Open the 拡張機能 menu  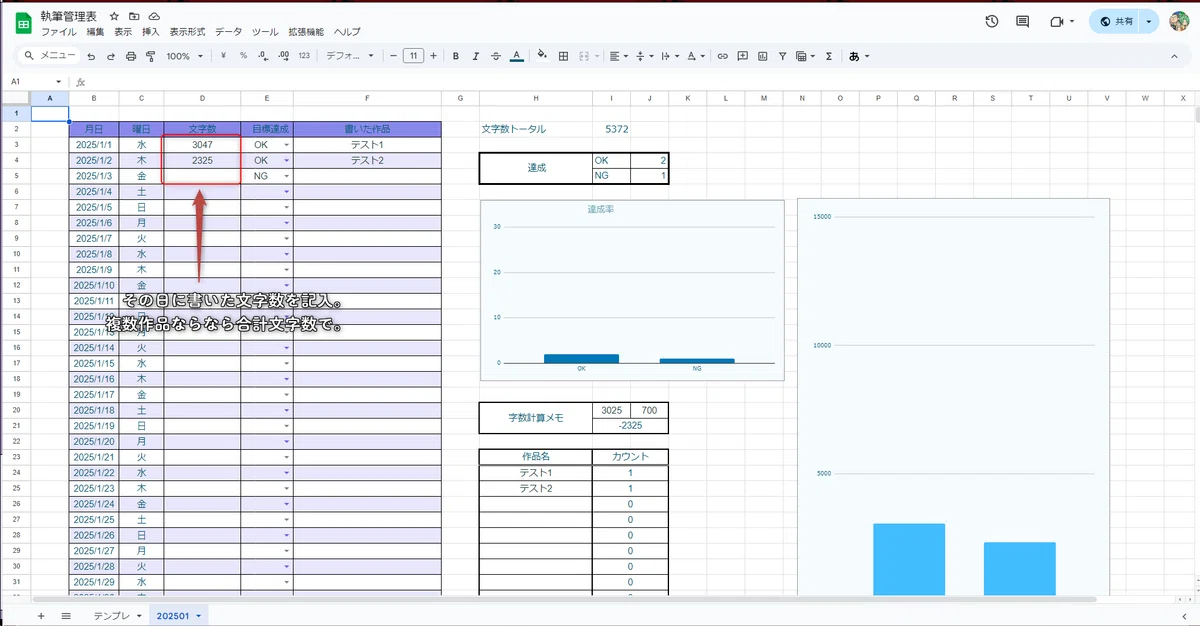coord(305,32)
